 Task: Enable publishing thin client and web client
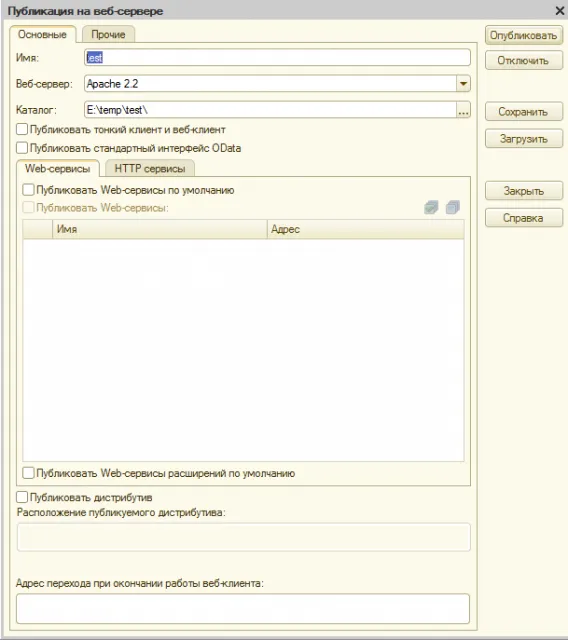22,129
